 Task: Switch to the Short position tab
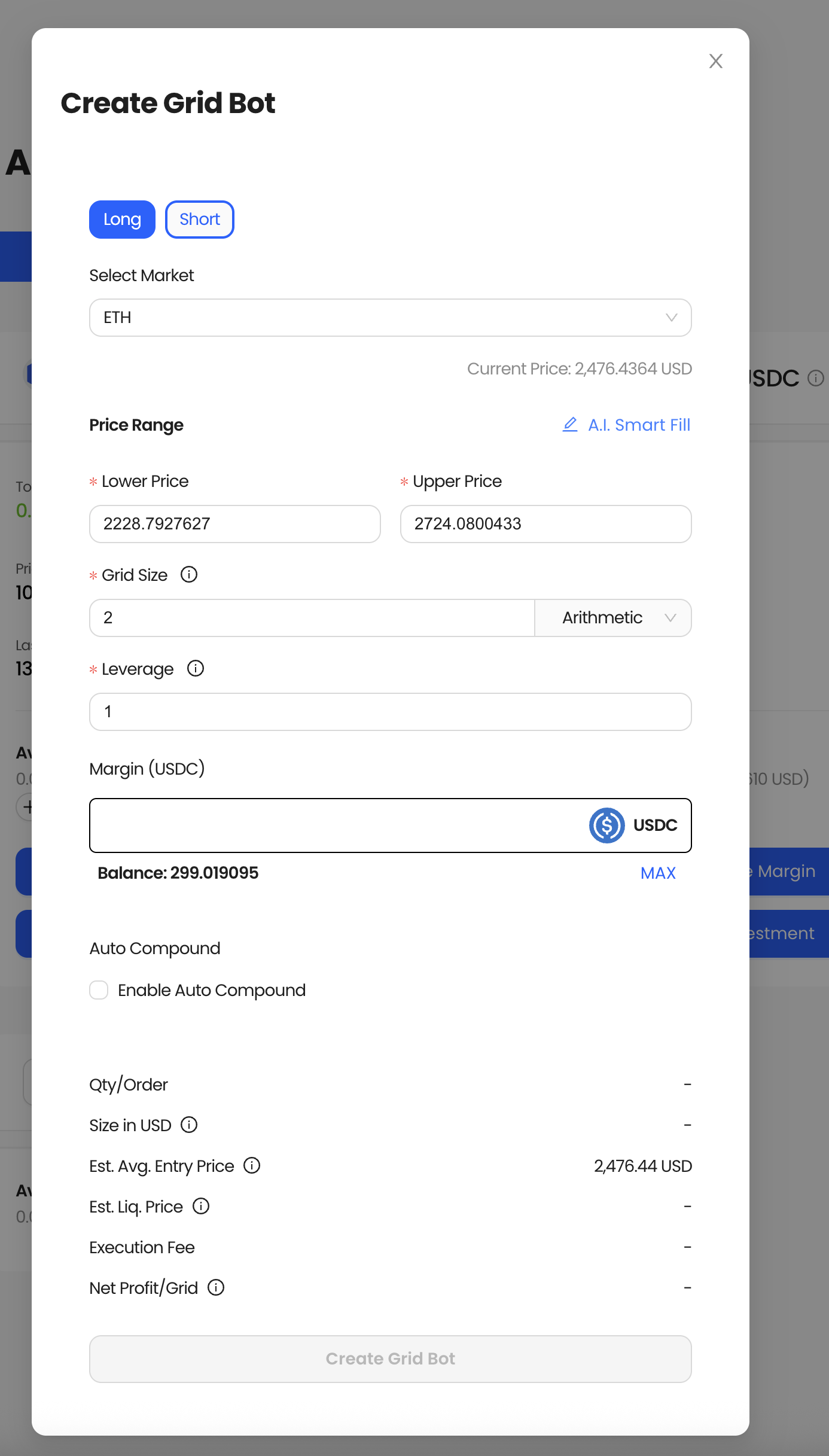(200, 220)
